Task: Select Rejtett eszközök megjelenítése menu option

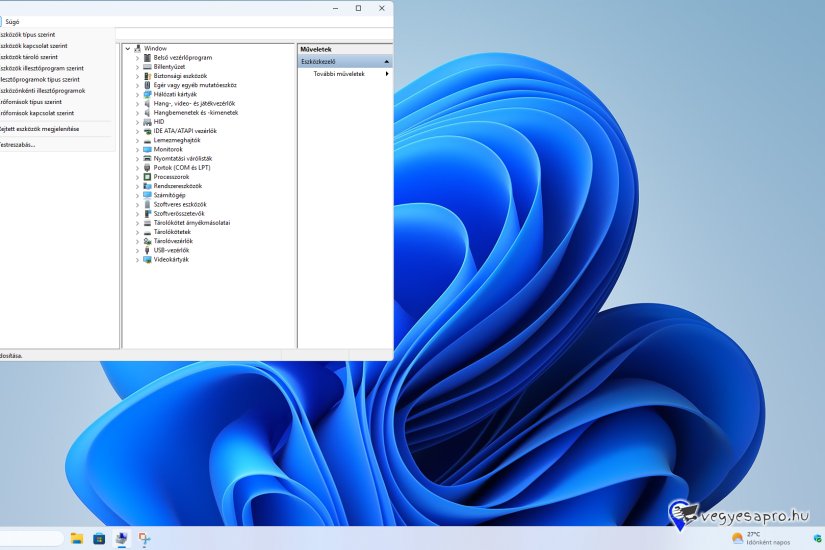Action: (38, 129)
